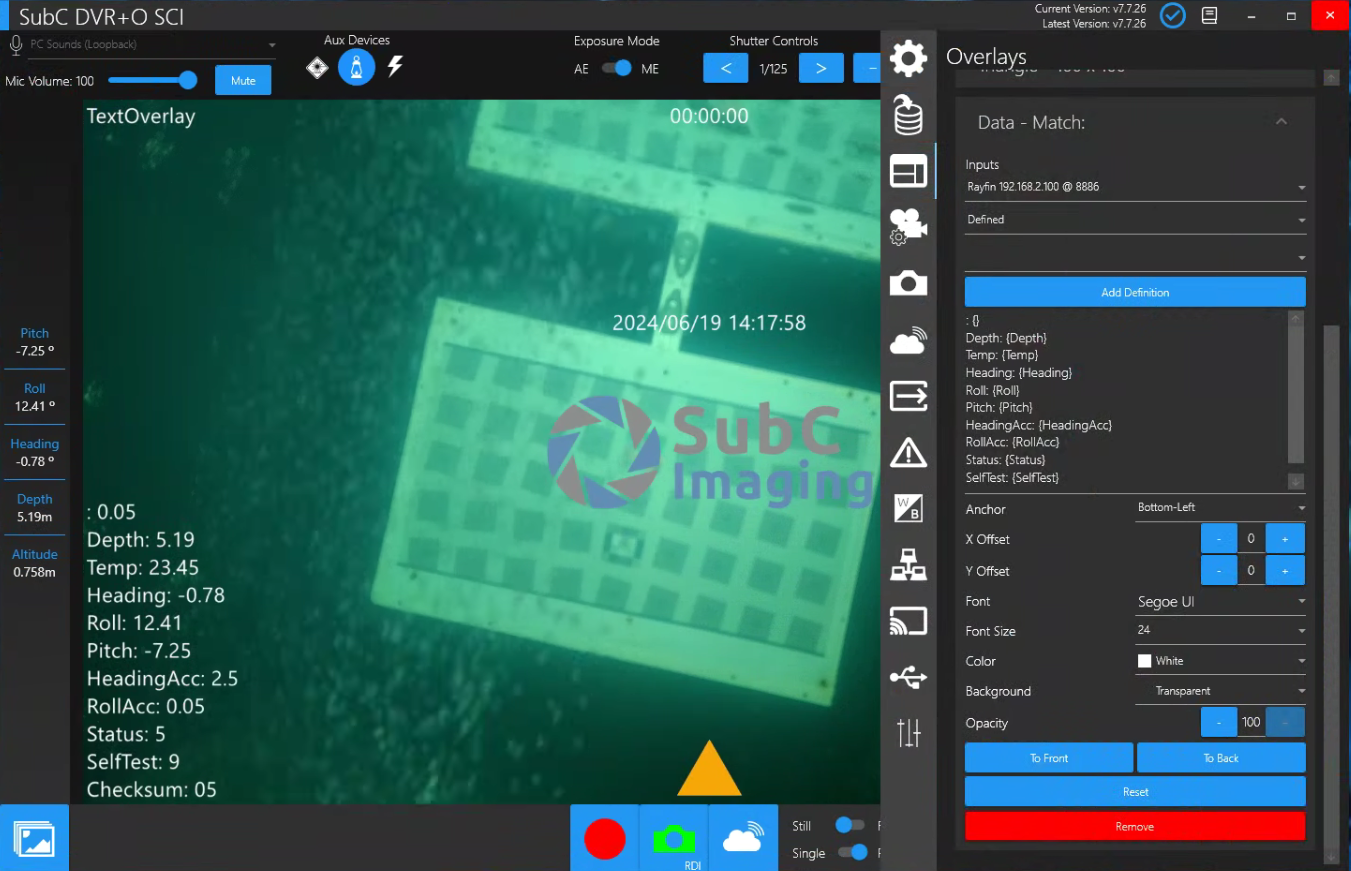Click the red Remove button
The width and height of the screenshot is (1351, 871).
(1135, 826)
